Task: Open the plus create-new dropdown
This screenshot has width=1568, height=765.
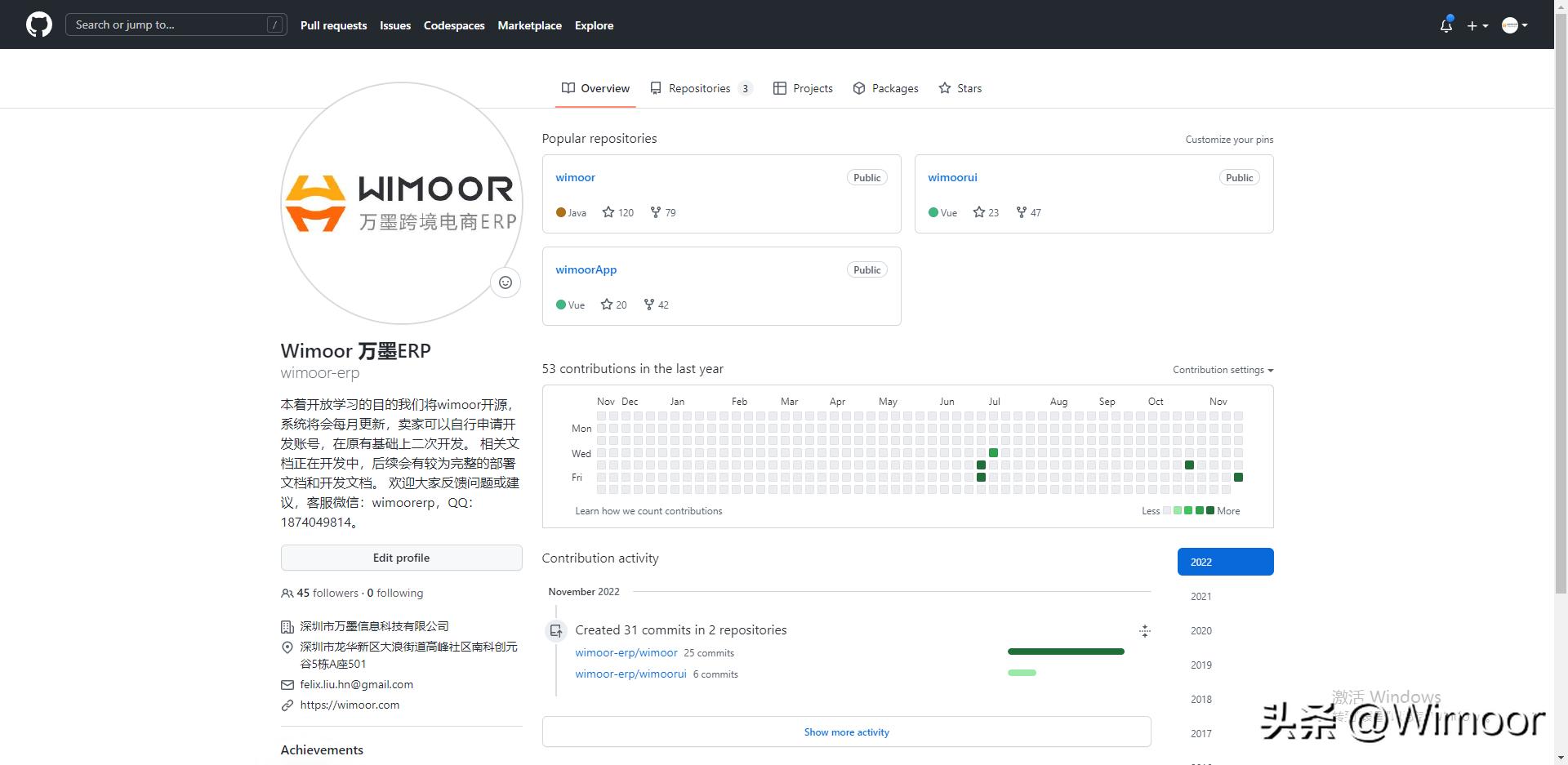Action: [1477, 25]
